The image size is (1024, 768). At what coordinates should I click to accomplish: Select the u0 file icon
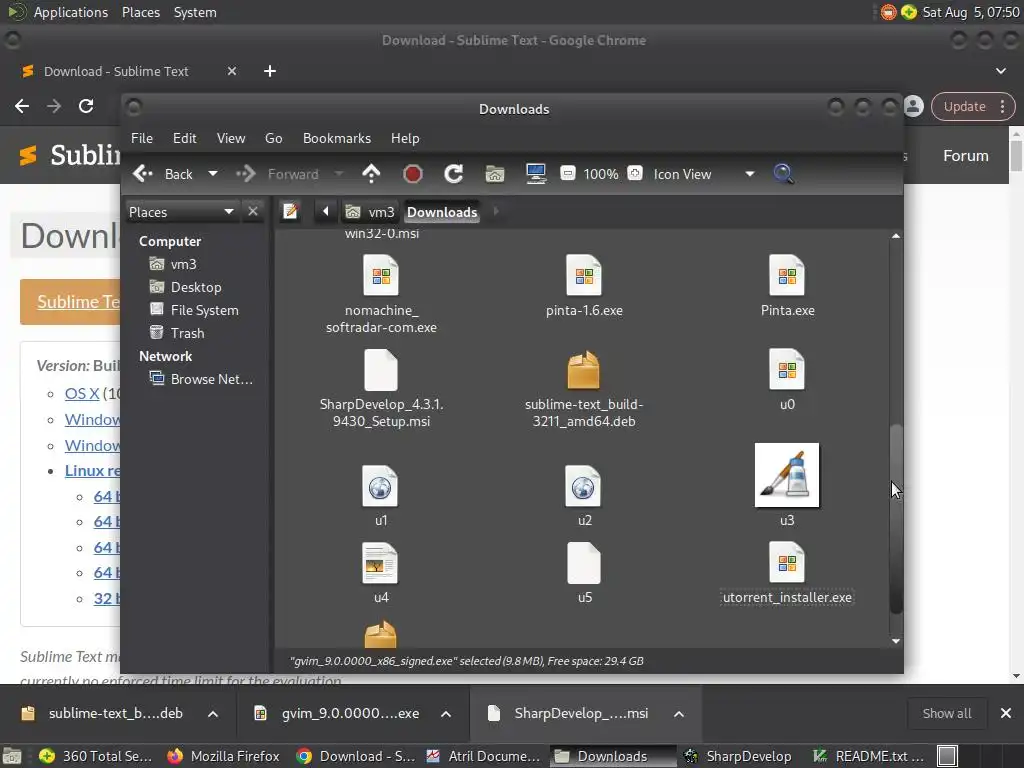[x=787, y=370]
